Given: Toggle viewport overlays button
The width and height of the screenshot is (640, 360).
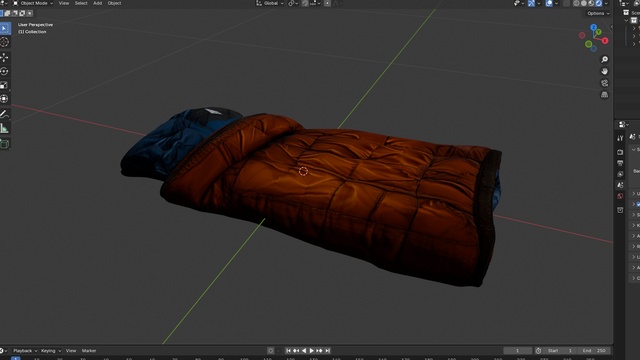Looking at the screenshot, I should point(549,3).
